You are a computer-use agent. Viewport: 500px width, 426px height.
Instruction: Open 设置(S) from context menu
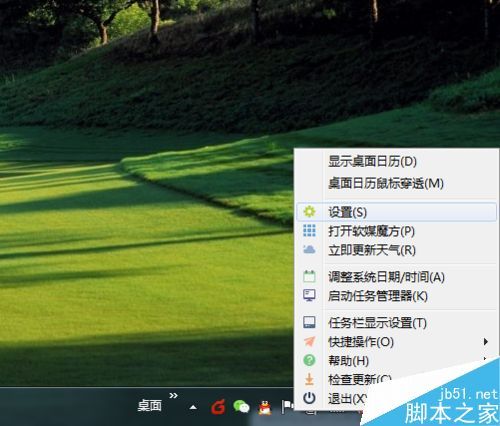coord(396,212)
